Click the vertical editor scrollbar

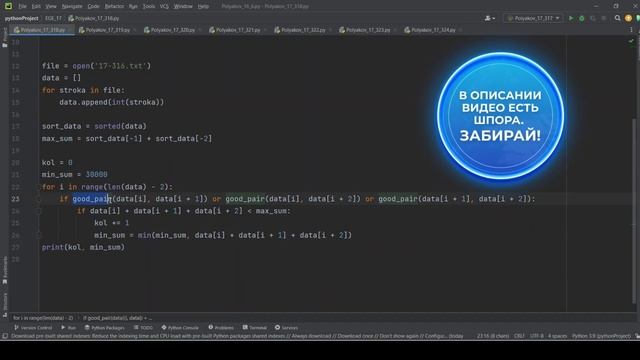(x=634, y=210)
